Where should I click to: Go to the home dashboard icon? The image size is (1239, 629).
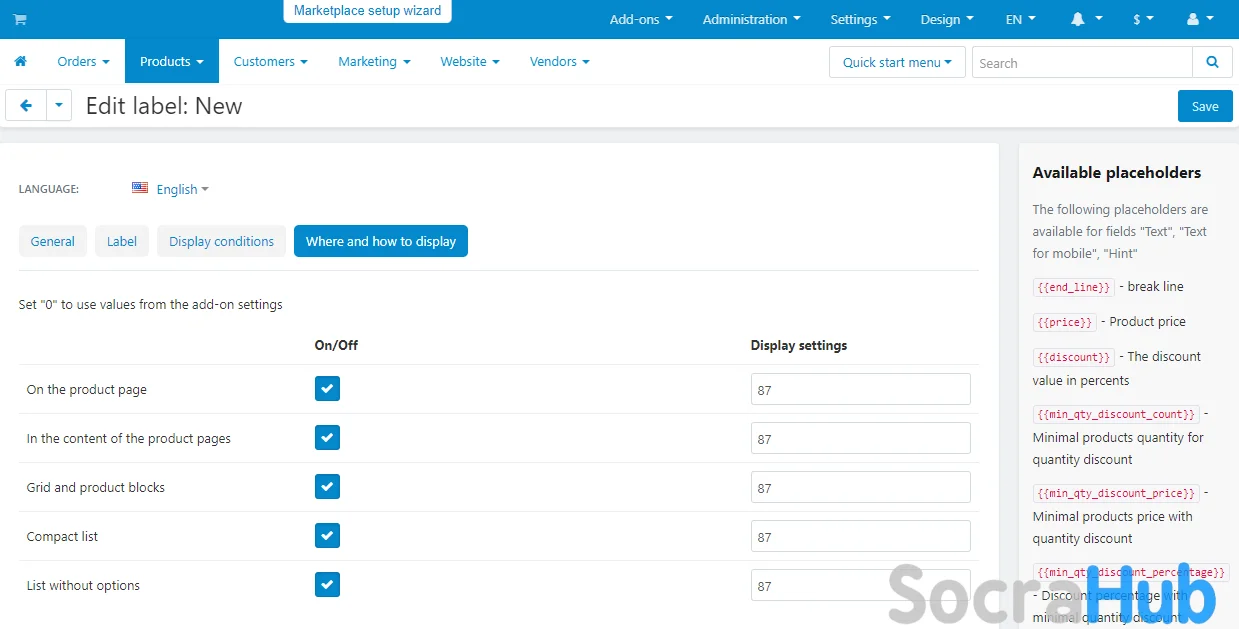coord(20,62)
